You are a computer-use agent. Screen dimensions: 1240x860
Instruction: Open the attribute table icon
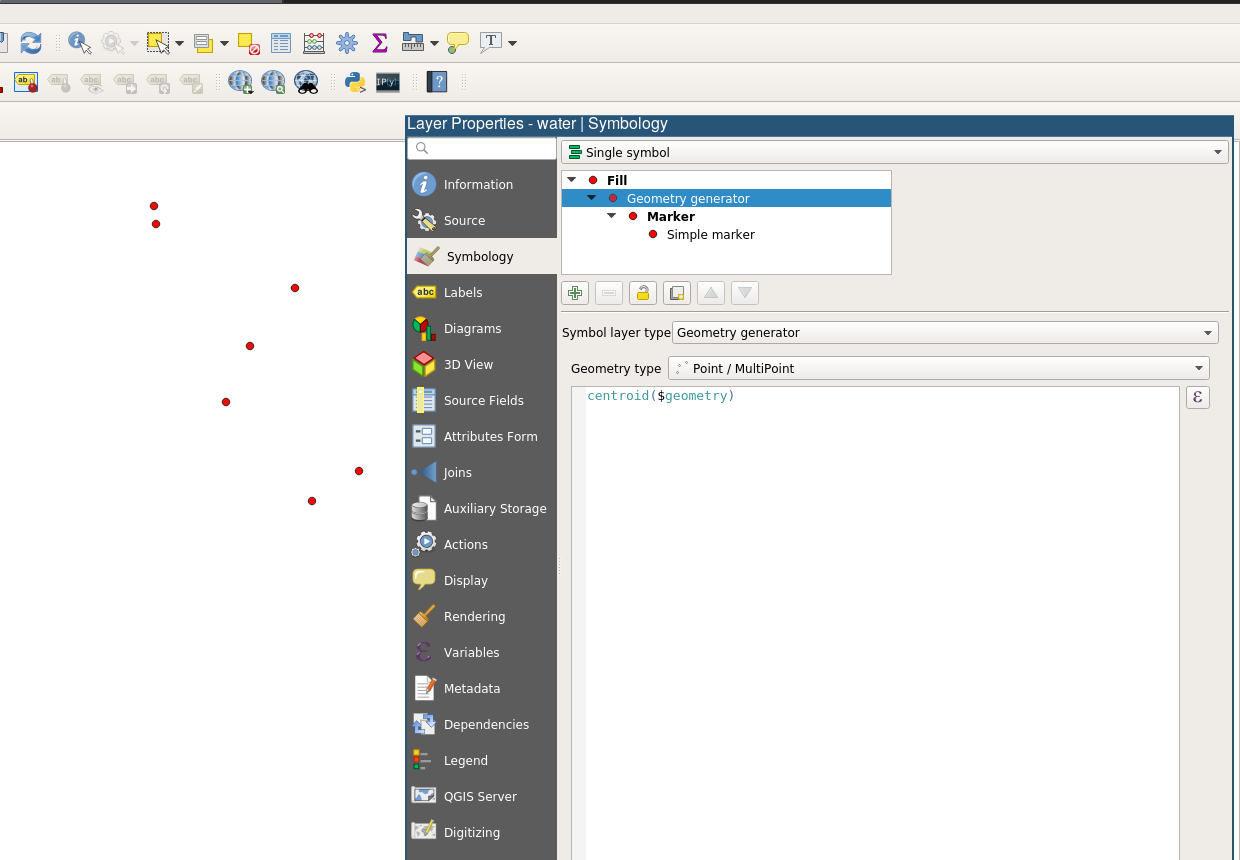point(281,43)
